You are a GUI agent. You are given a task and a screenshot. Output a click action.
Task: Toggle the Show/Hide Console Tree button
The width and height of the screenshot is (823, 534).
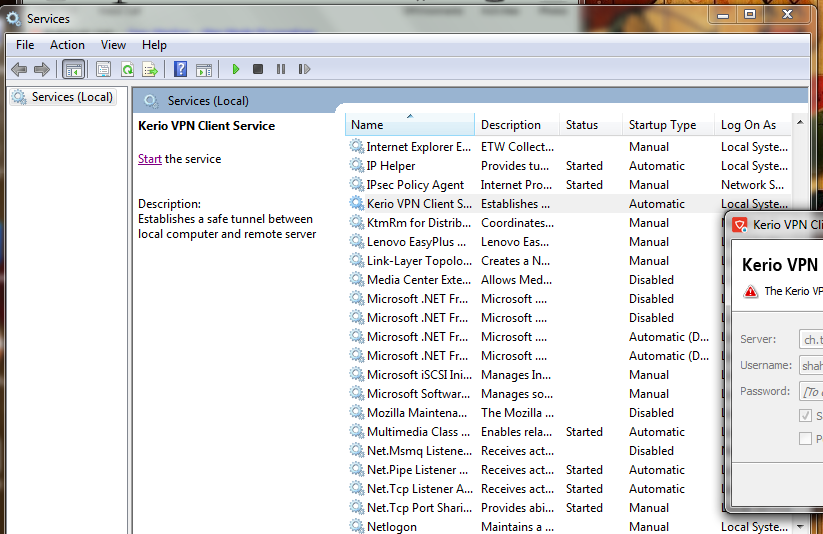73,69
